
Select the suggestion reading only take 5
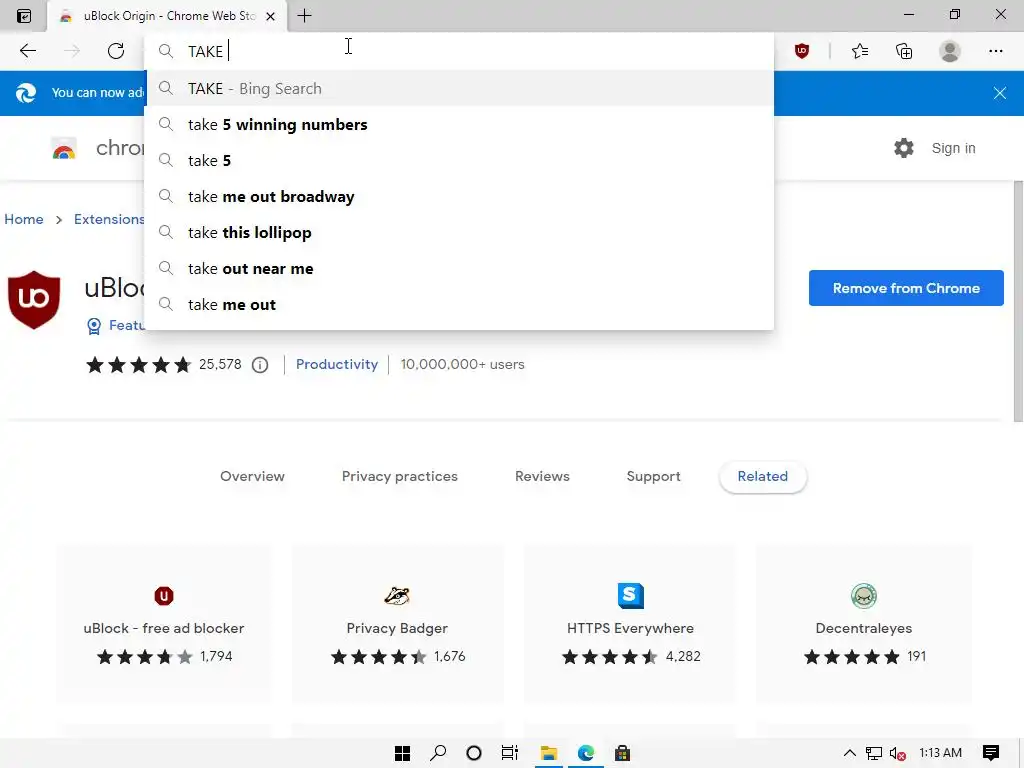tap(460, 161)
